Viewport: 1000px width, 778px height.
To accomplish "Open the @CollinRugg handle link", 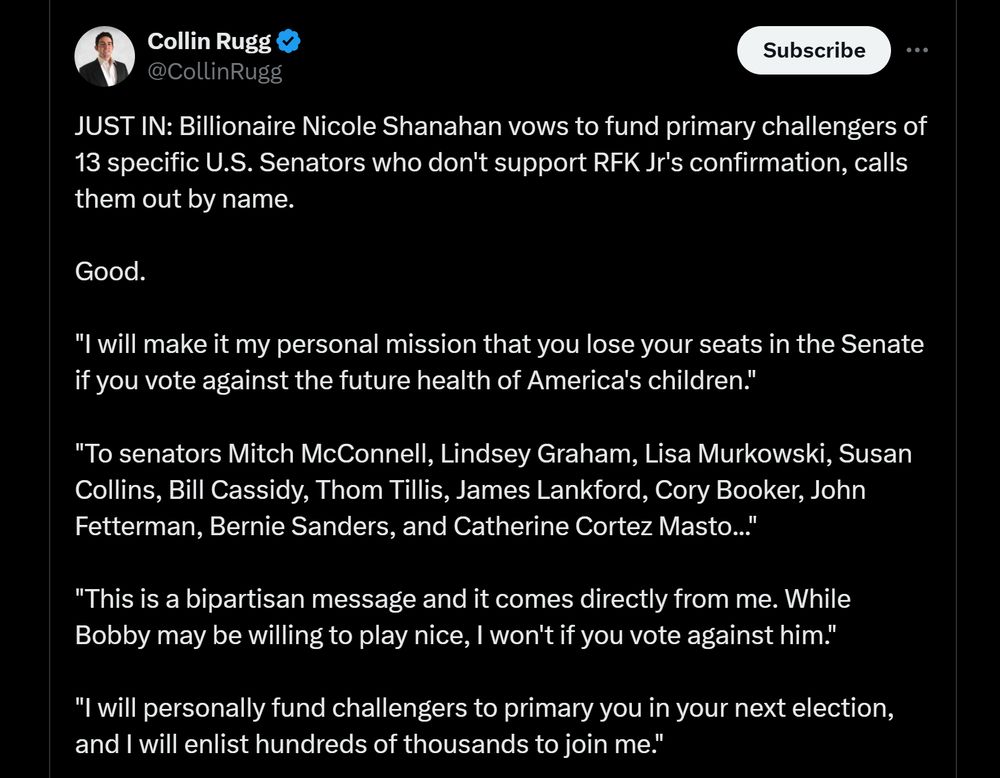I will point(215,72).
